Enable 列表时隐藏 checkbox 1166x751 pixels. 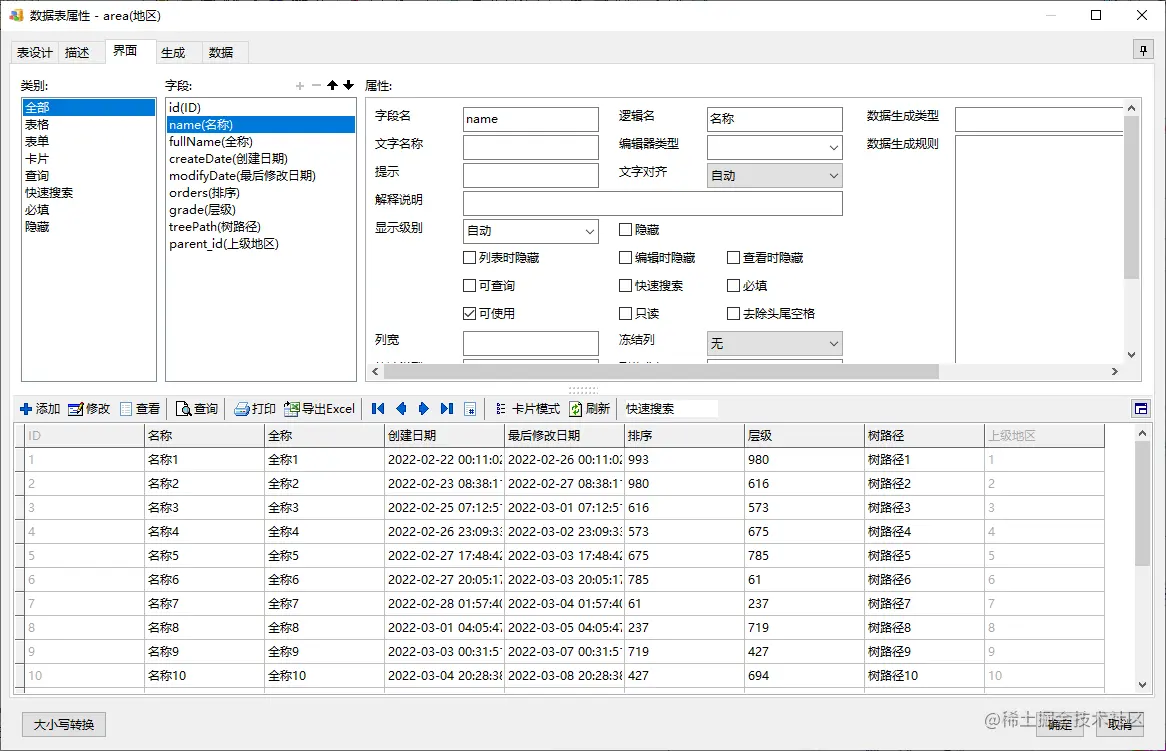pyautogui.click(x=469, y=257)
